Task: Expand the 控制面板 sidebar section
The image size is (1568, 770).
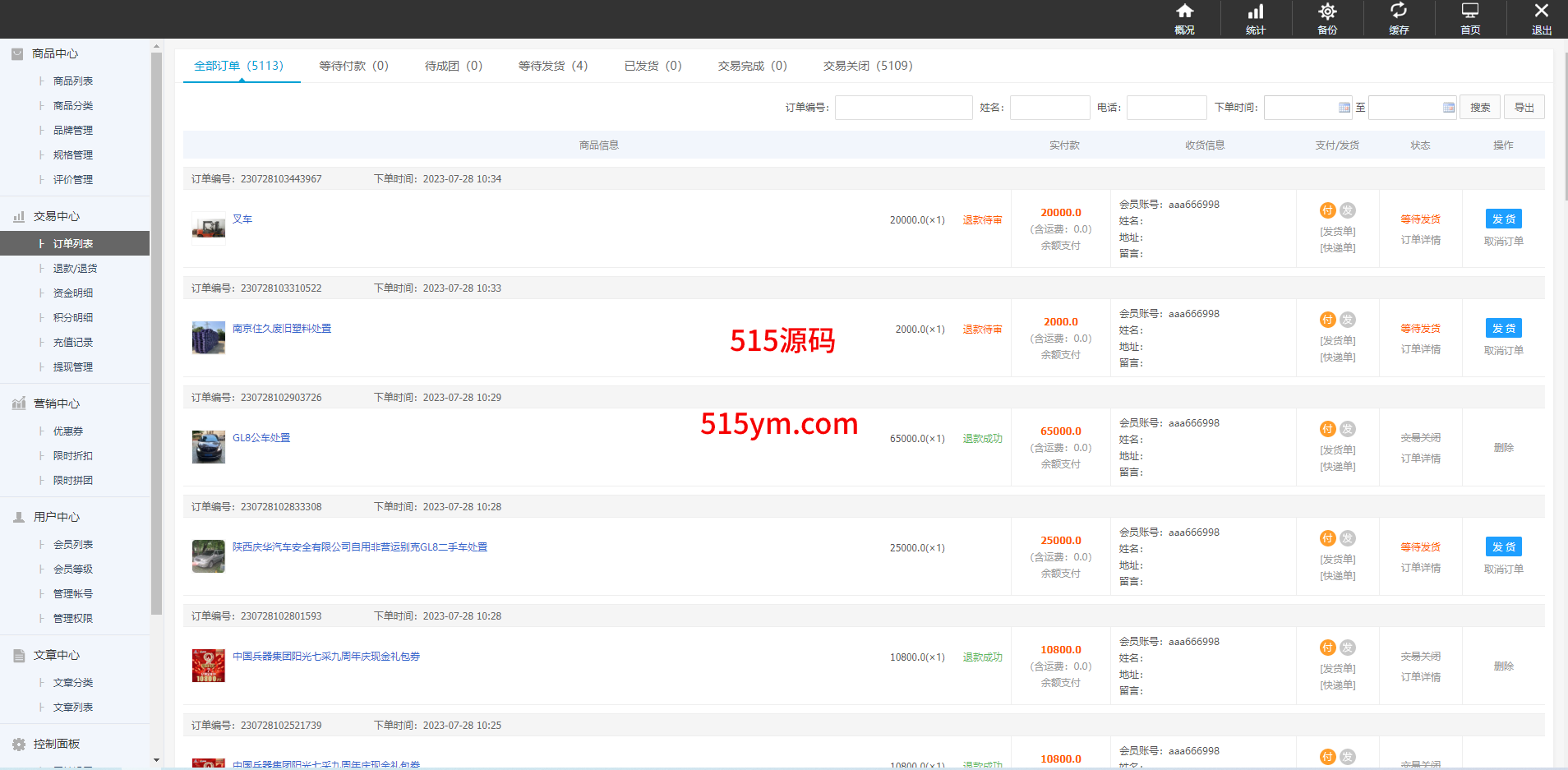Action: 57,744
